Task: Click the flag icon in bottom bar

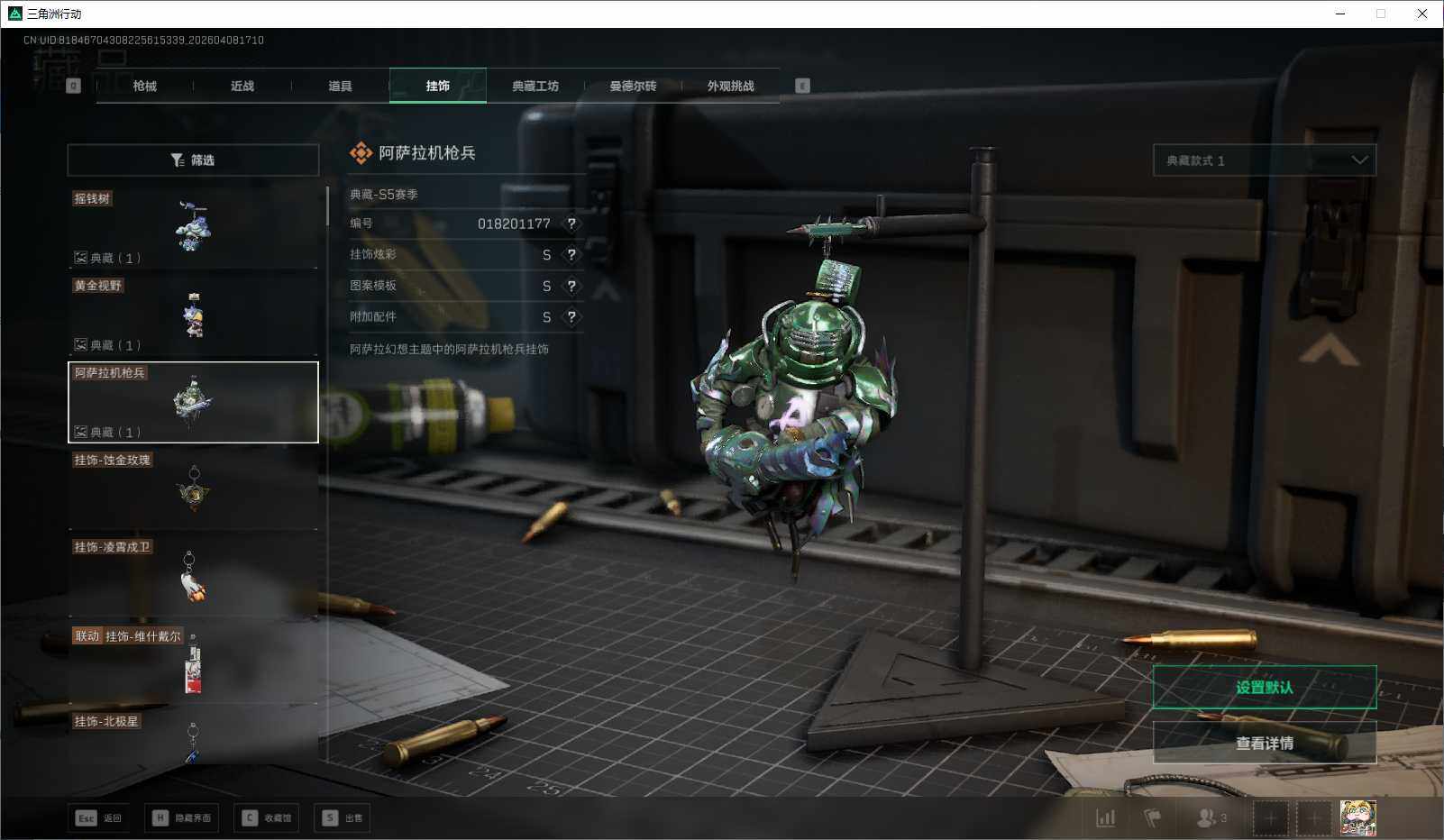Action: 1152,818
